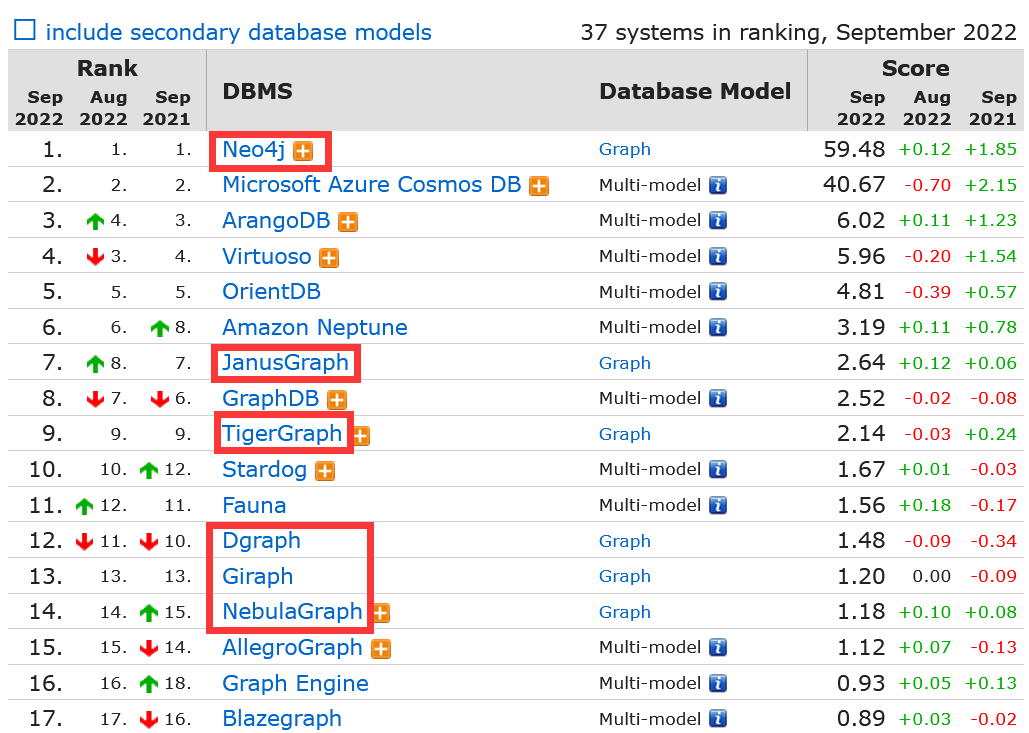Click the plus icon beside Virtuoso
This screenshot has height=733, width=1029.
329,258
